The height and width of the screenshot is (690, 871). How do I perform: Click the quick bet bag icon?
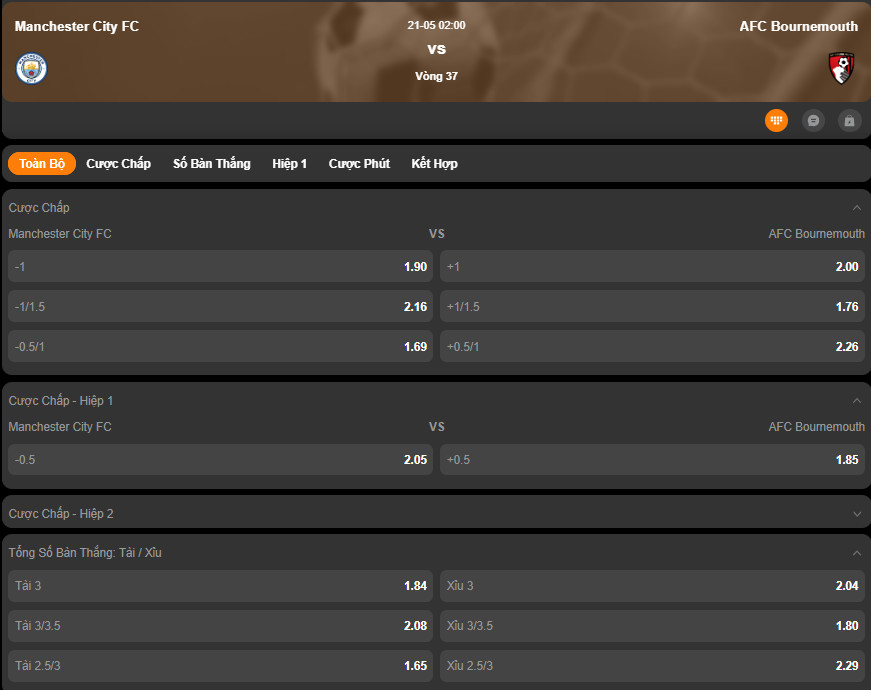click(849, 120)
